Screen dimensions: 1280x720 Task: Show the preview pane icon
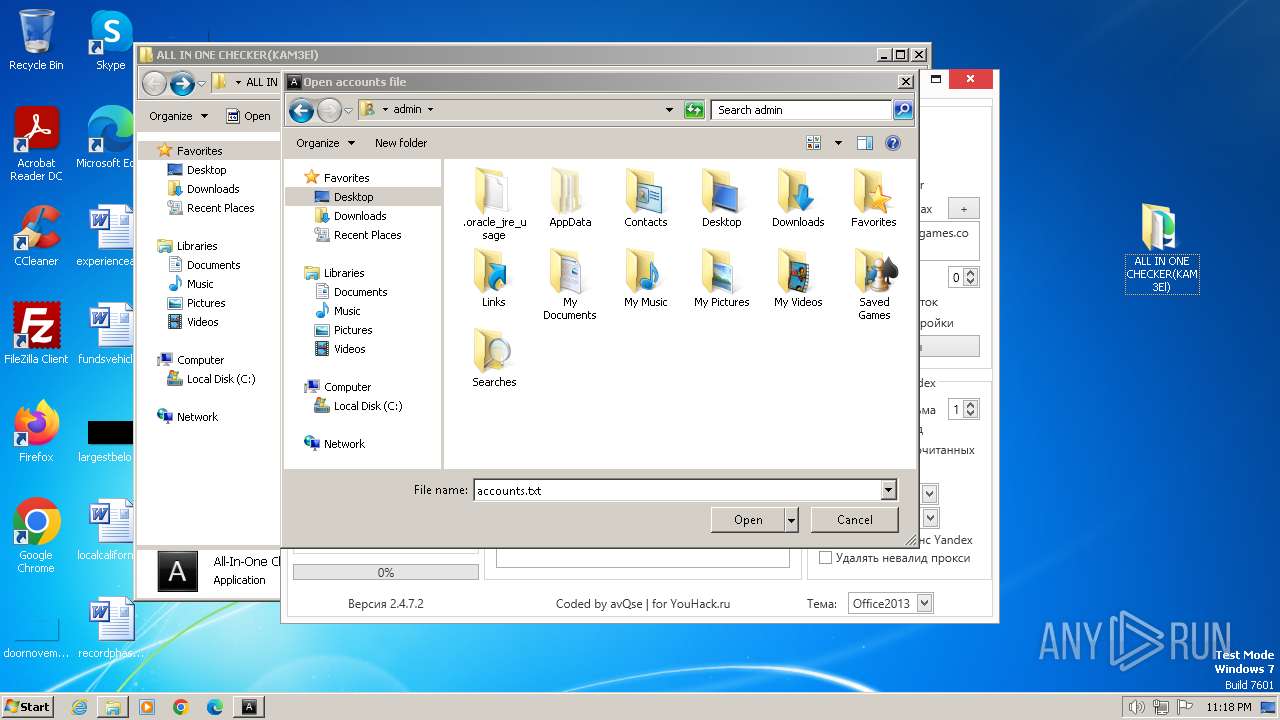(865, 143)
